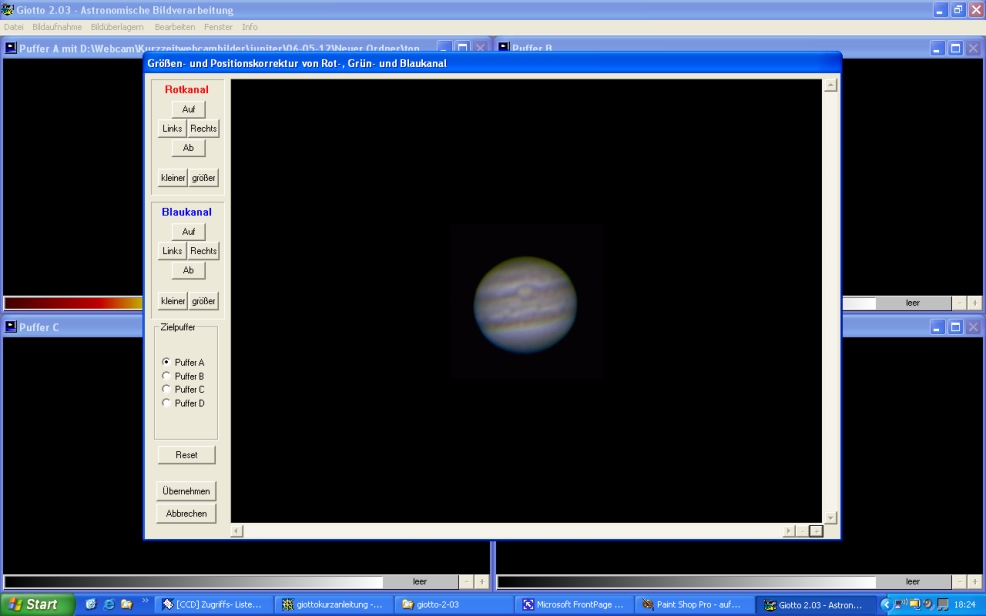Click the horizontal scrollbar left arrow in preview
The image size is (986, 616).
[237, 531]
